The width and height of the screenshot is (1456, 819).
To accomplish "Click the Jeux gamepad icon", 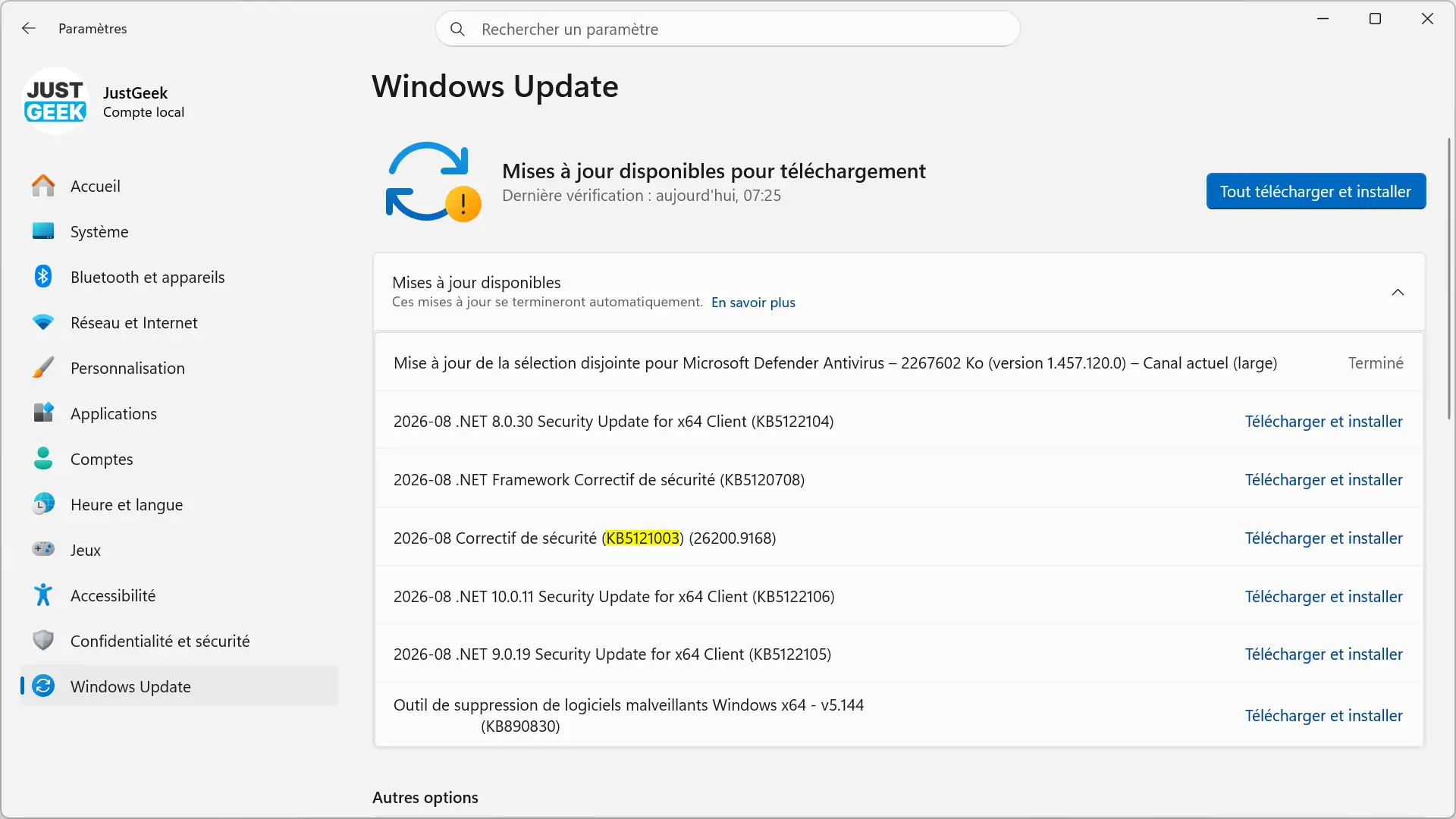I will click(43, 549).
